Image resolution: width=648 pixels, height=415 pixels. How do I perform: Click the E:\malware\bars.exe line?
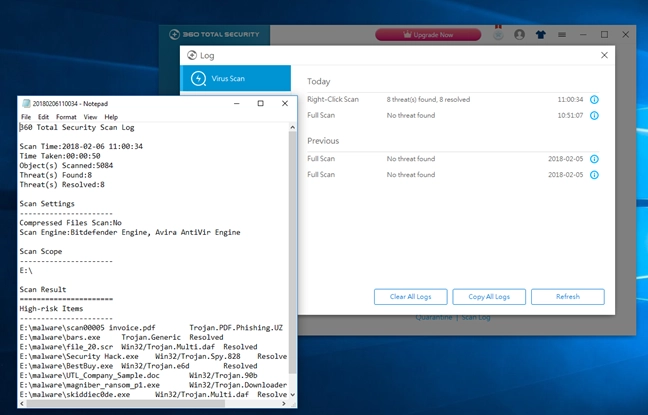tap(122, 337)
